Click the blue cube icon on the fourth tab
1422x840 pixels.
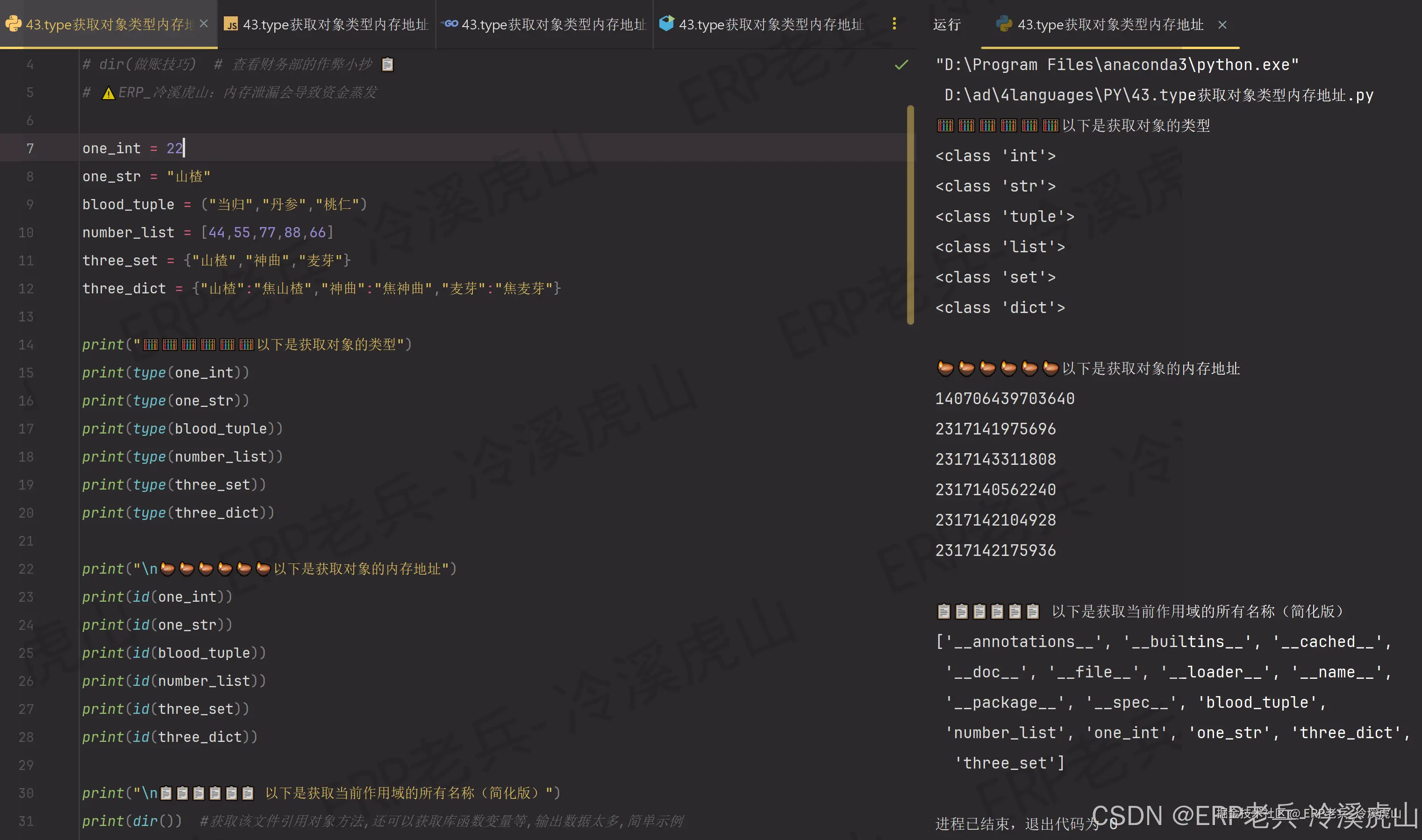667,23
